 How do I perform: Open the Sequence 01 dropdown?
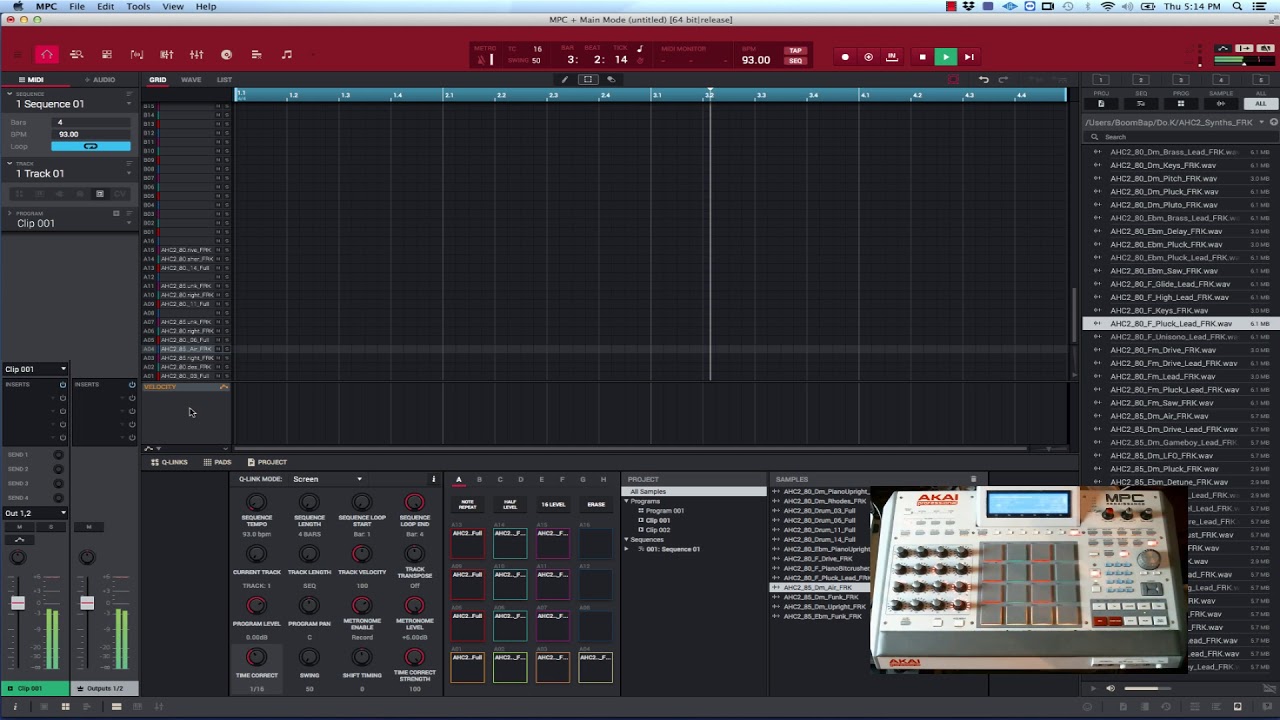(x=128, y=103)
